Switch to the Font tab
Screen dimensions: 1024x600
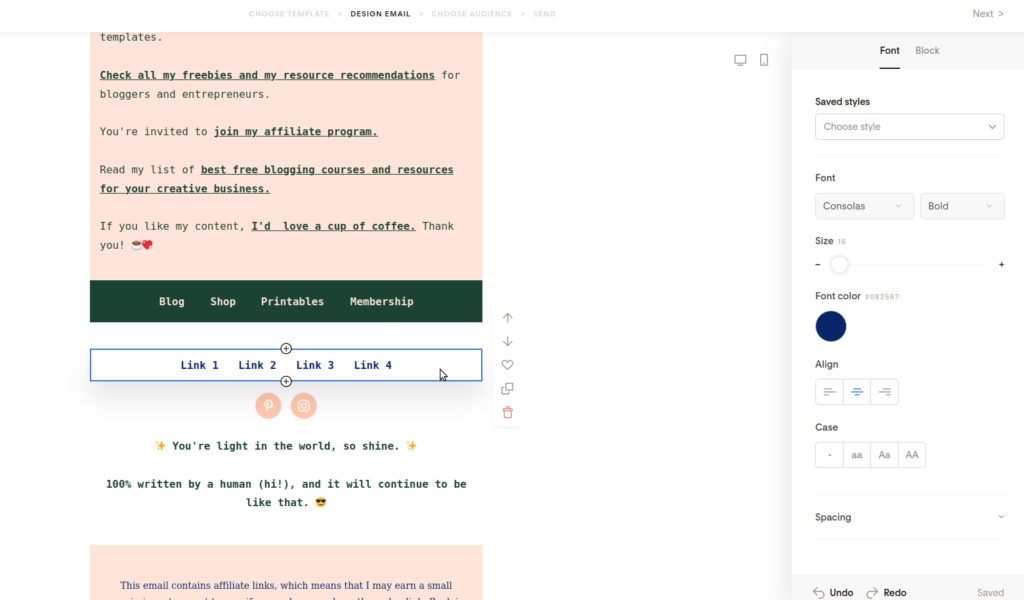click(889, 51)
